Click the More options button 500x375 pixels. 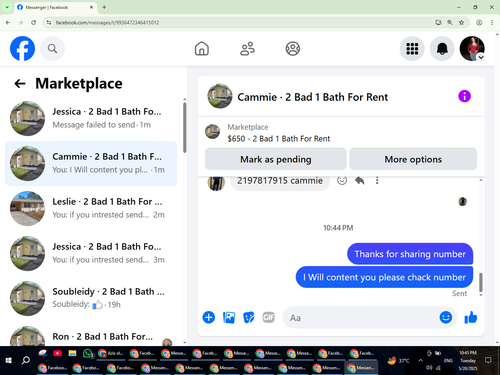coord(413,159)
